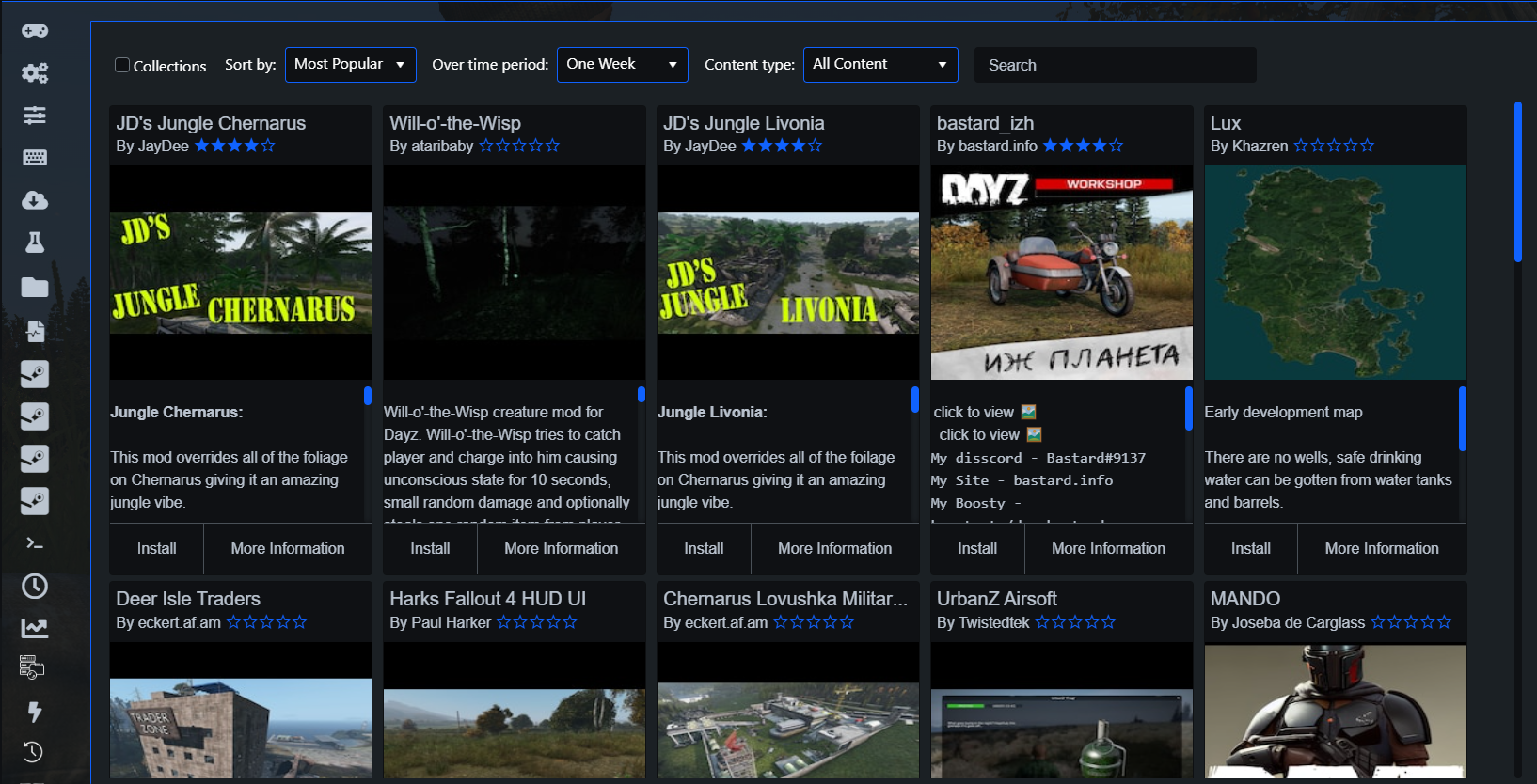Click the JD's Jungle Livonia thumbnail
The height and width of the screenshot is (784, 1537).
tap(788, 273)
